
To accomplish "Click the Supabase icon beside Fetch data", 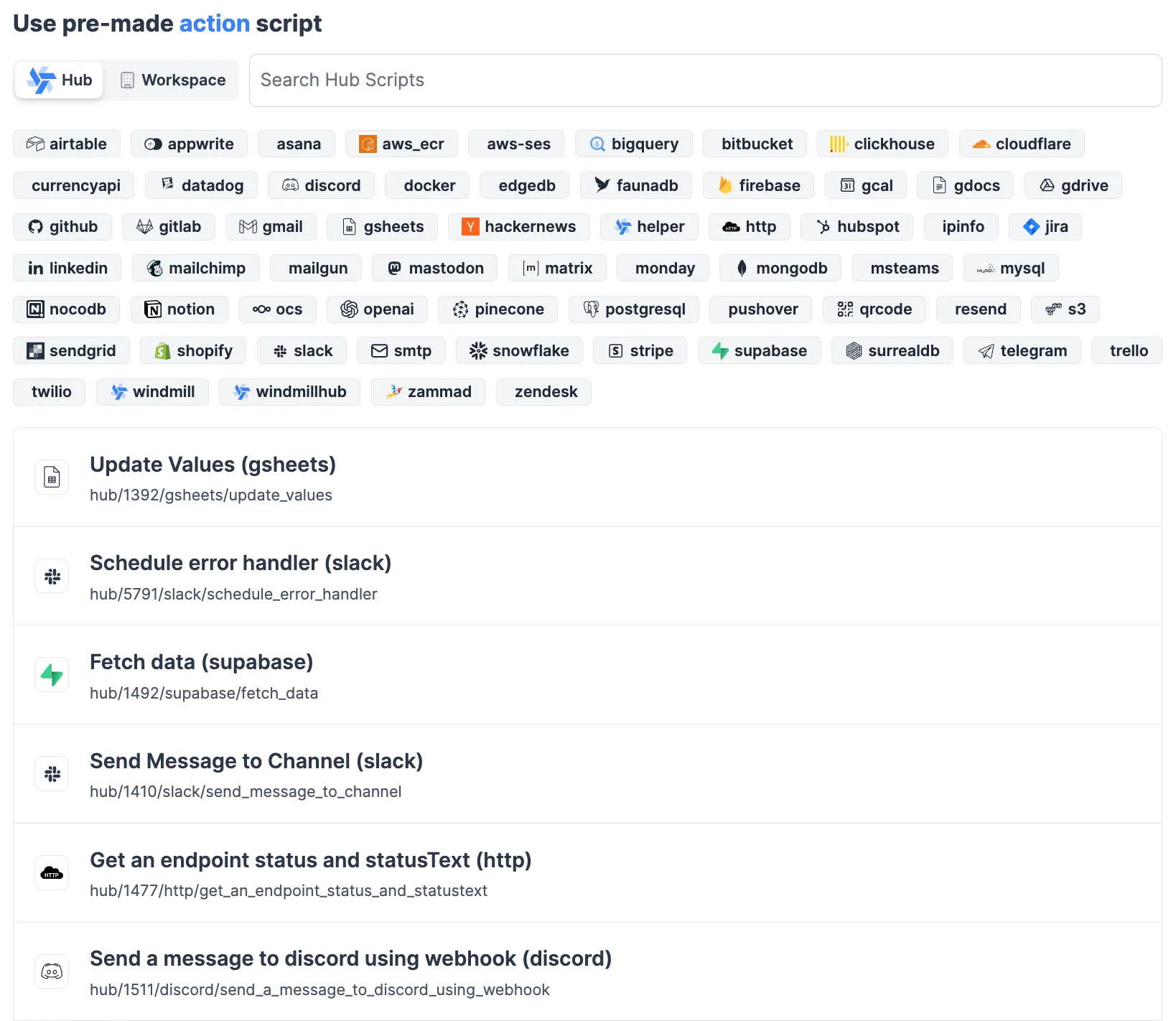I will click(52, 676).
